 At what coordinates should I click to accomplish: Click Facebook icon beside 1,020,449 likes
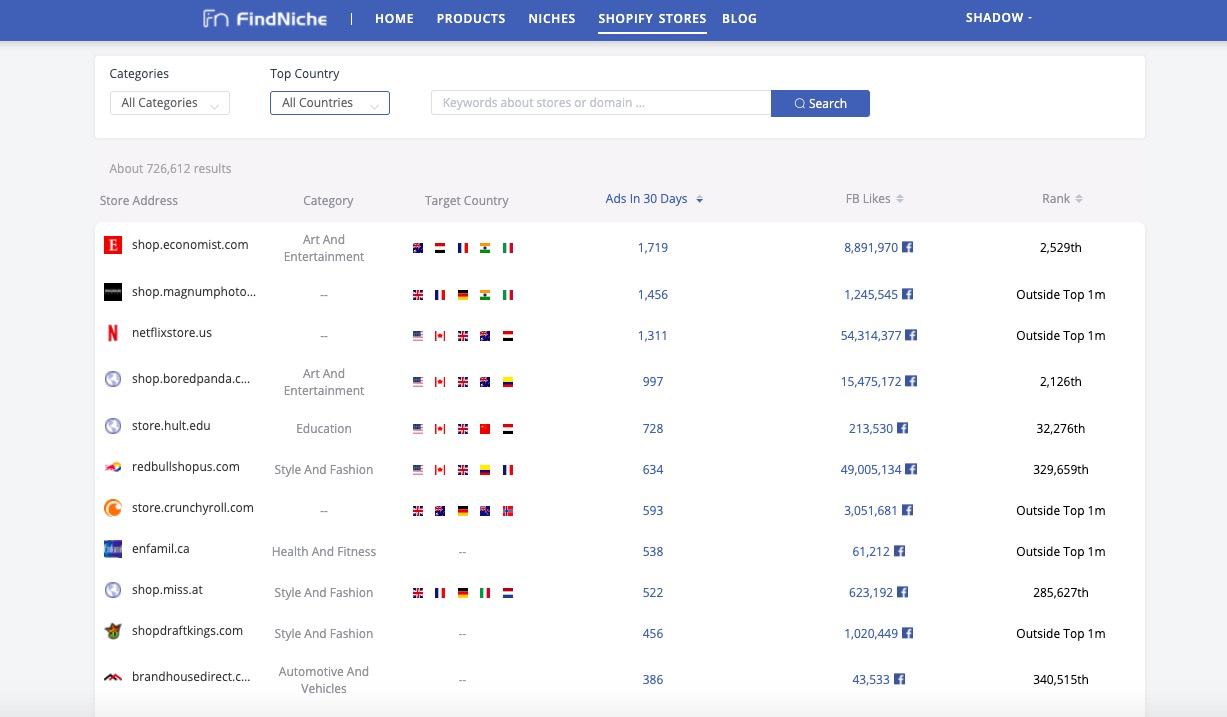(908, 633)
